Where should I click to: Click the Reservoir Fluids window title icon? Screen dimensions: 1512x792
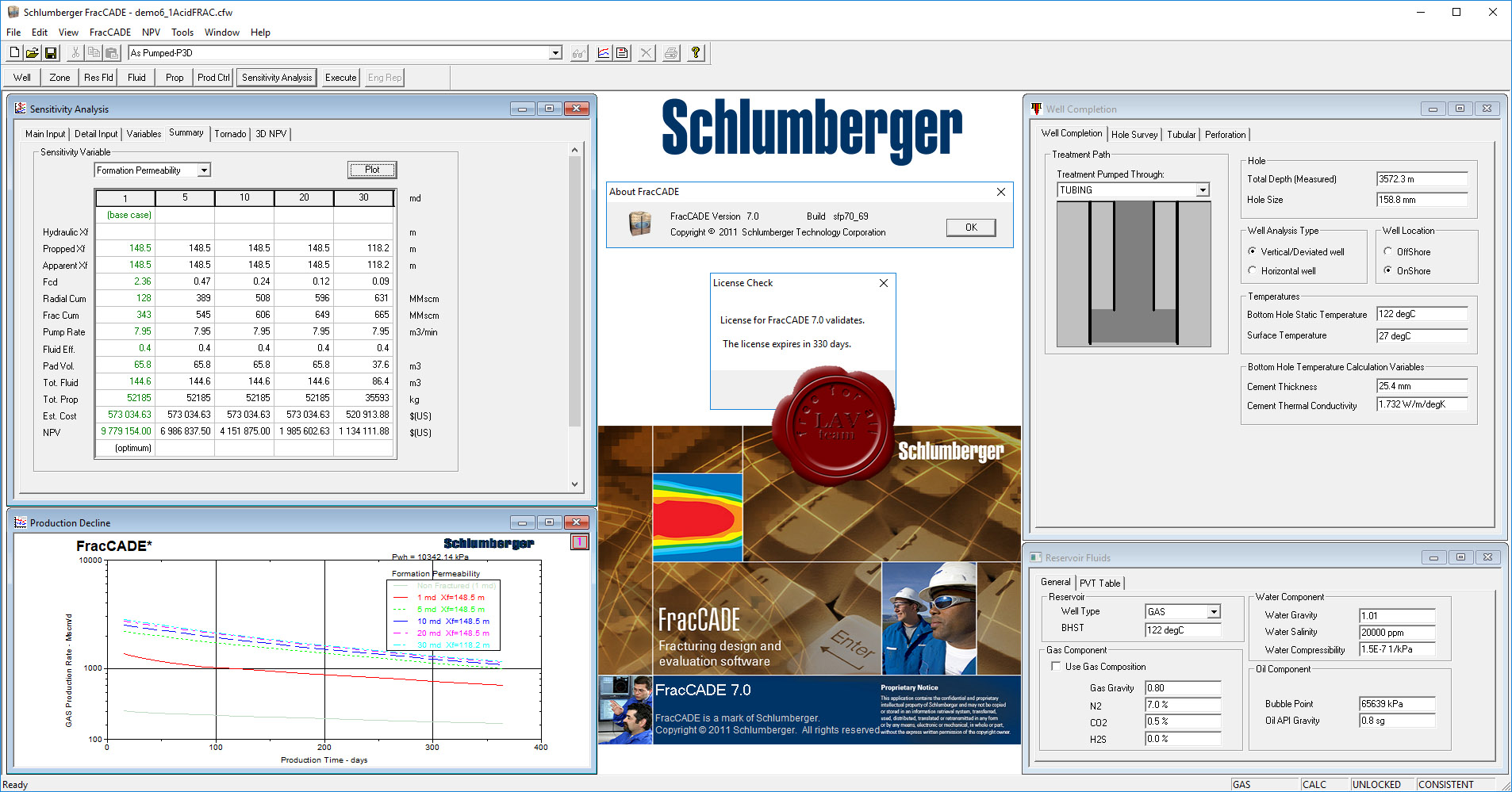(x=1036, y=557)
